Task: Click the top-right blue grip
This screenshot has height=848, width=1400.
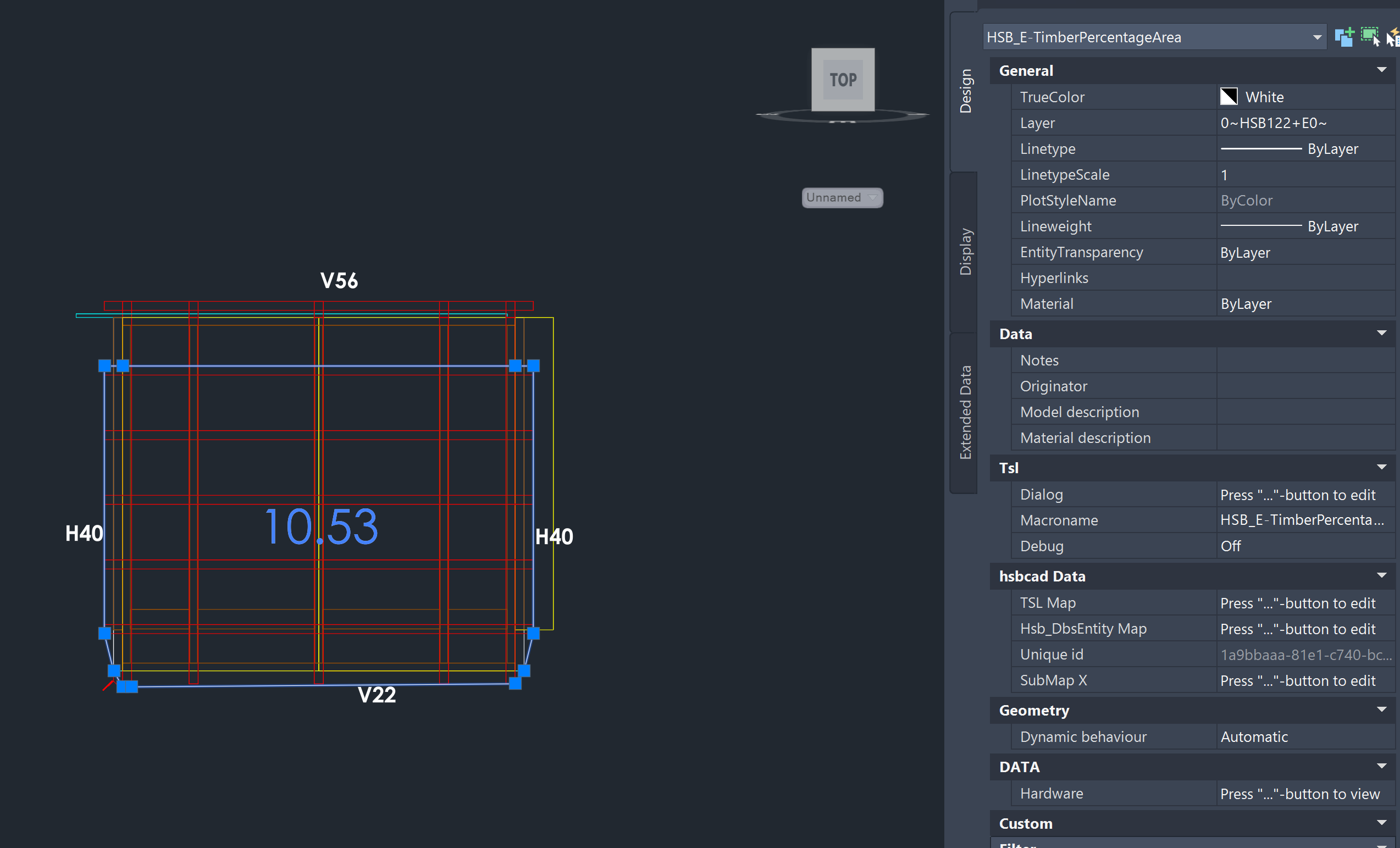Action: [x=533, y=366]
